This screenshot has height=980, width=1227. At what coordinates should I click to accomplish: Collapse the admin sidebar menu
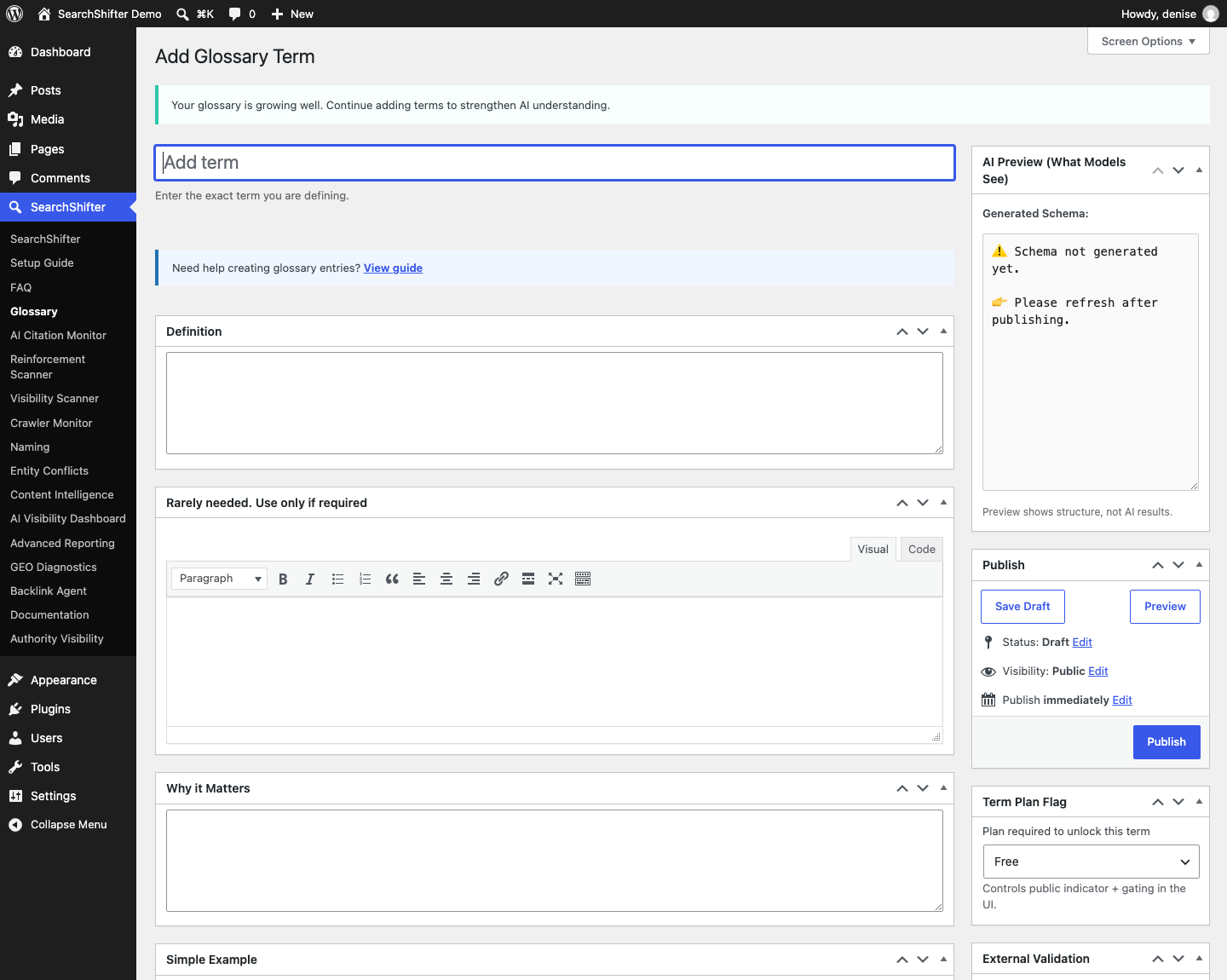click(x=68, y=825)
